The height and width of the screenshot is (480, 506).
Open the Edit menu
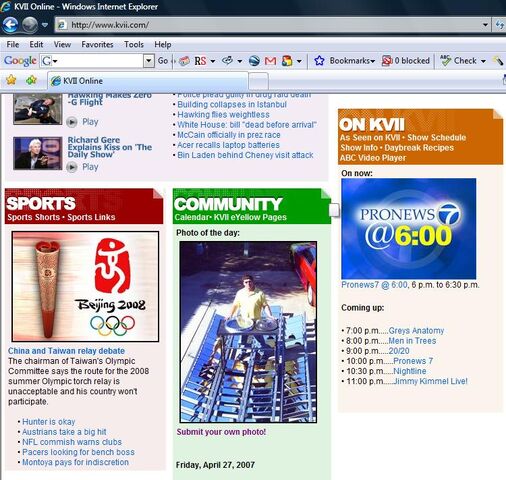[x=36, y=44]
